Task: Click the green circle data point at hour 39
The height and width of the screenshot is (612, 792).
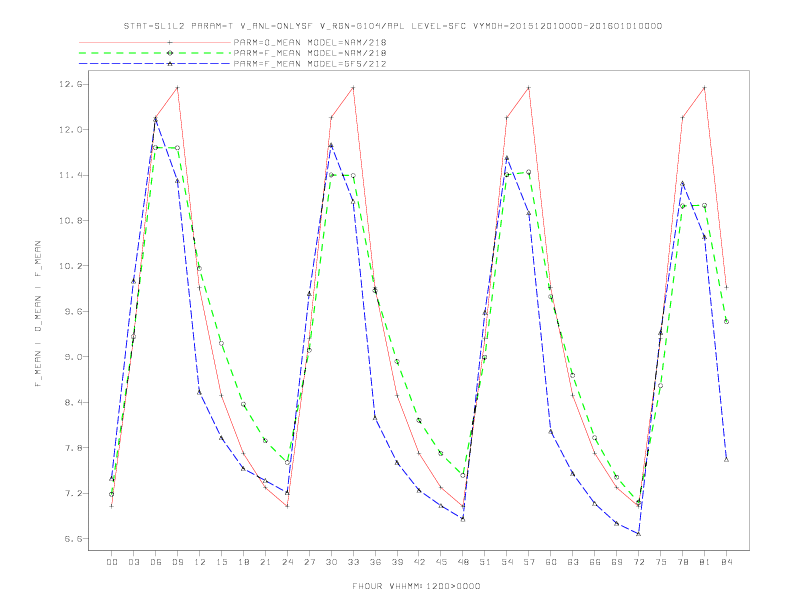Action: pos(397,362)
